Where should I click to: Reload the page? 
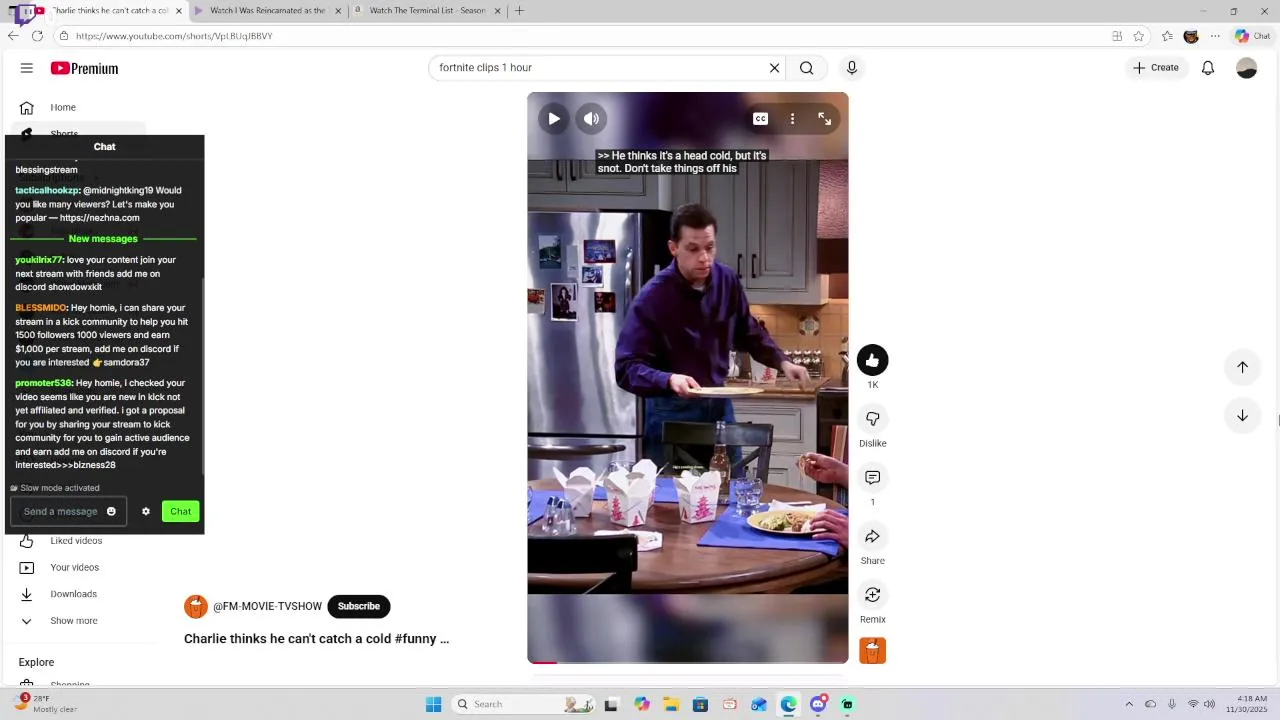pos(37,36)
